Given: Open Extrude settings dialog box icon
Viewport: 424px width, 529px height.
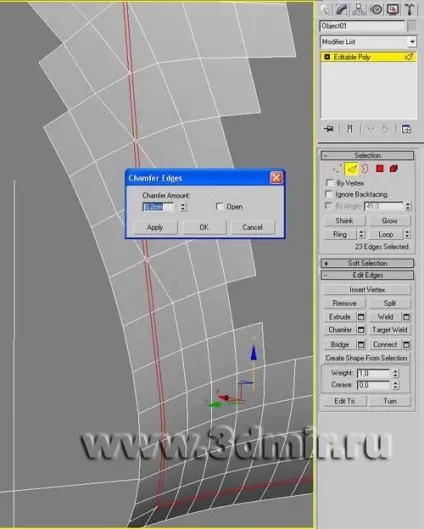Looking at the screenshot, I should [x=361, y=317].
